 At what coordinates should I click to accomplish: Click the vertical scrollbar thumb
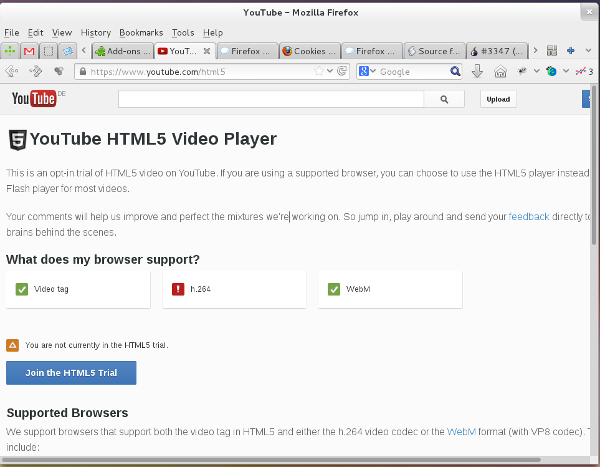594,165
